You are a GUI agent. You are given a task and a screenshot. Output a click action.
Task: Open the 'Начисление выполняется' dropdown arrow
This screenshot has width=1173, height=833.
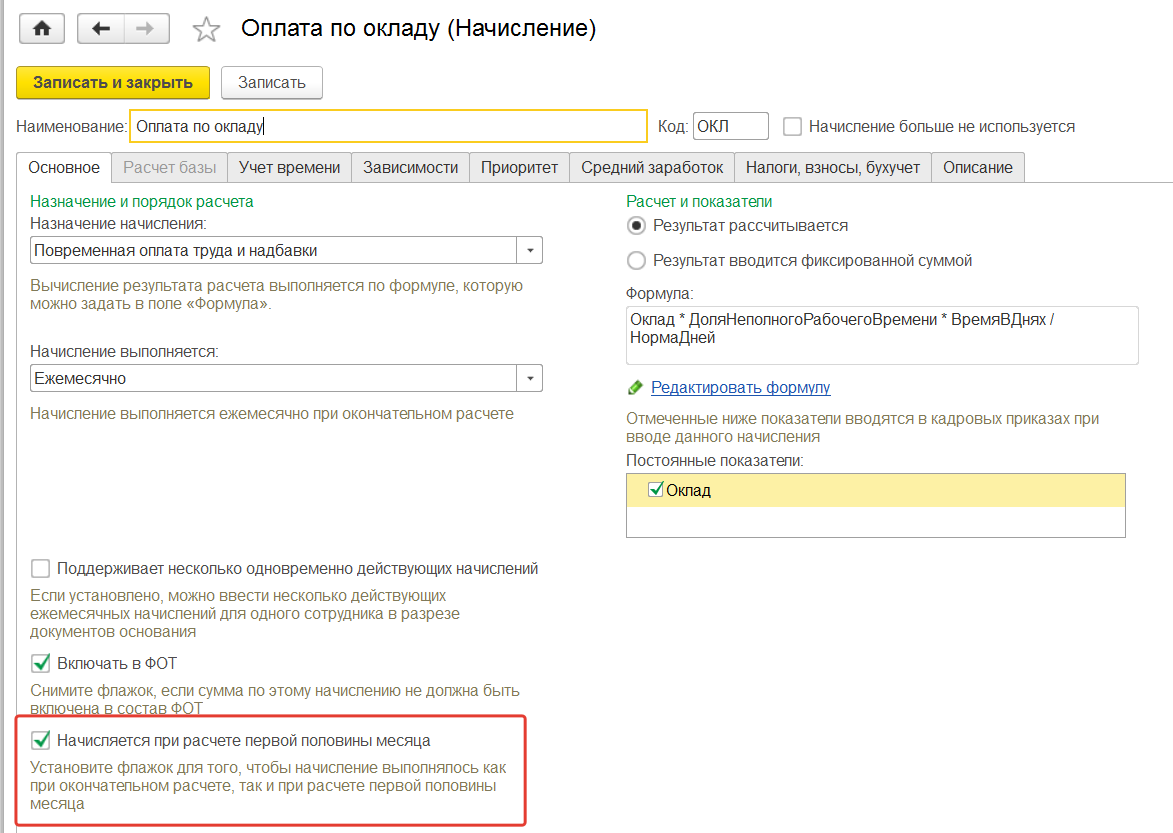[x=530, y=378]
